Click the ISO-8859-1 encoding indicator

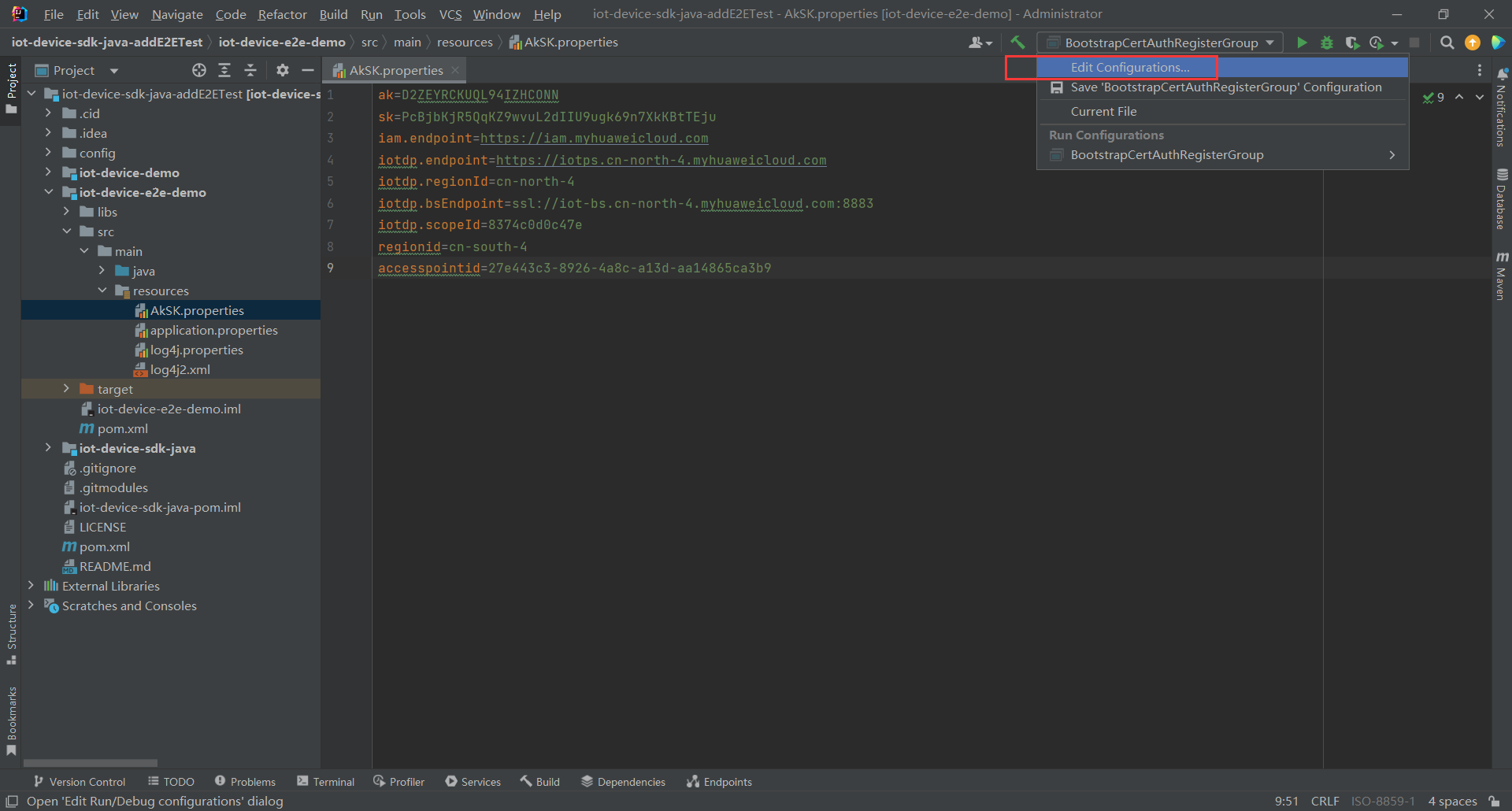(x=1383, y=801)
